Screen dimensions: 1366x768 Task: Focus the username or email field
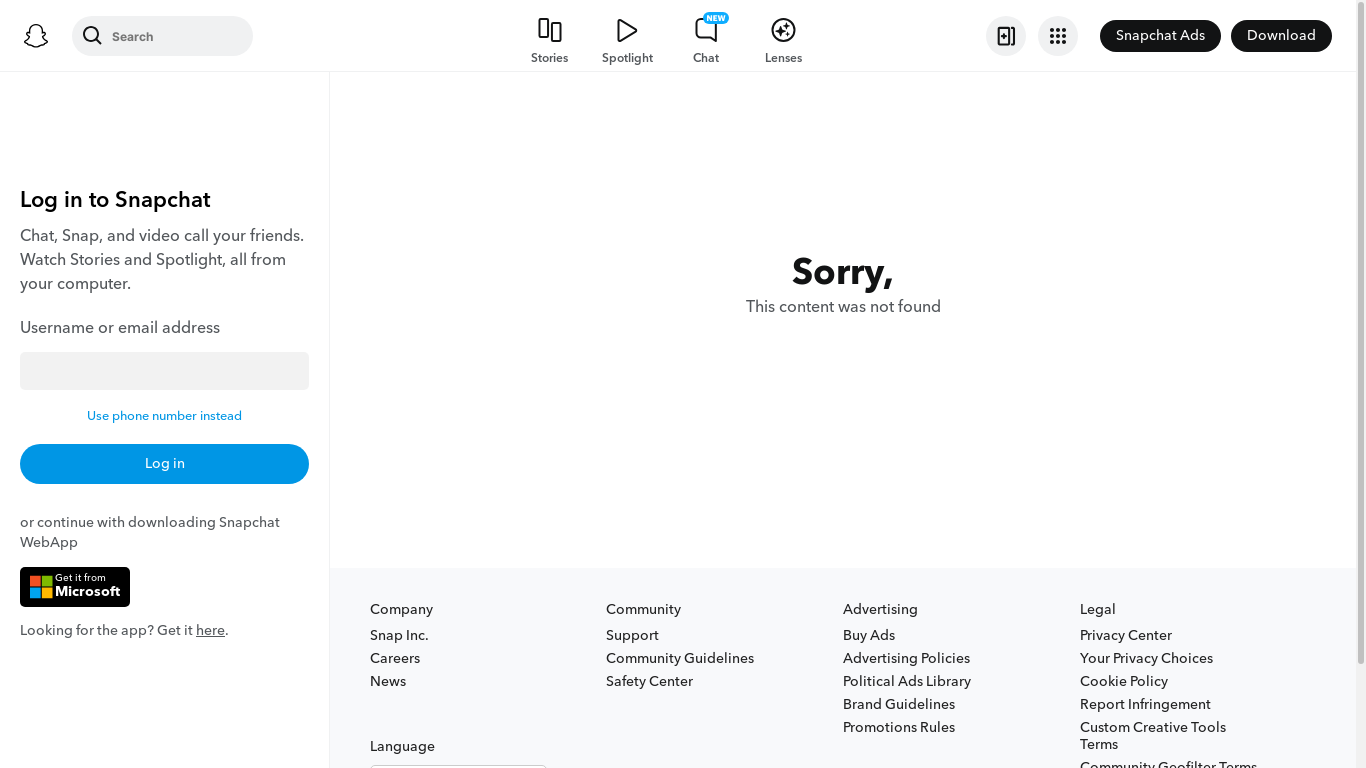click(x=164, y=371)
